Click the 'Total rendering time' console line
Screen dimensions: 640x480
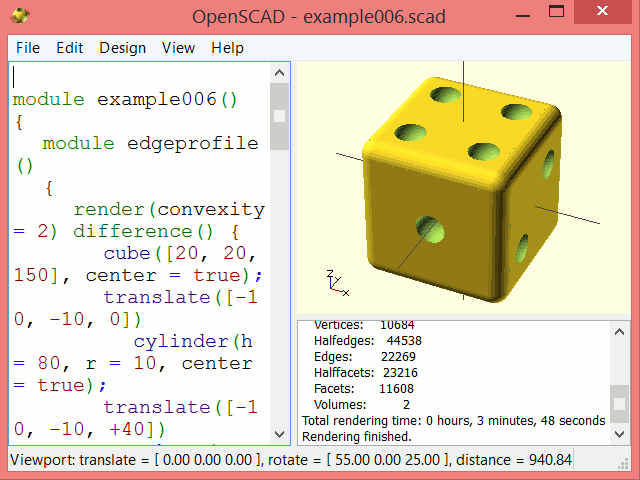(x=453, y=420)
